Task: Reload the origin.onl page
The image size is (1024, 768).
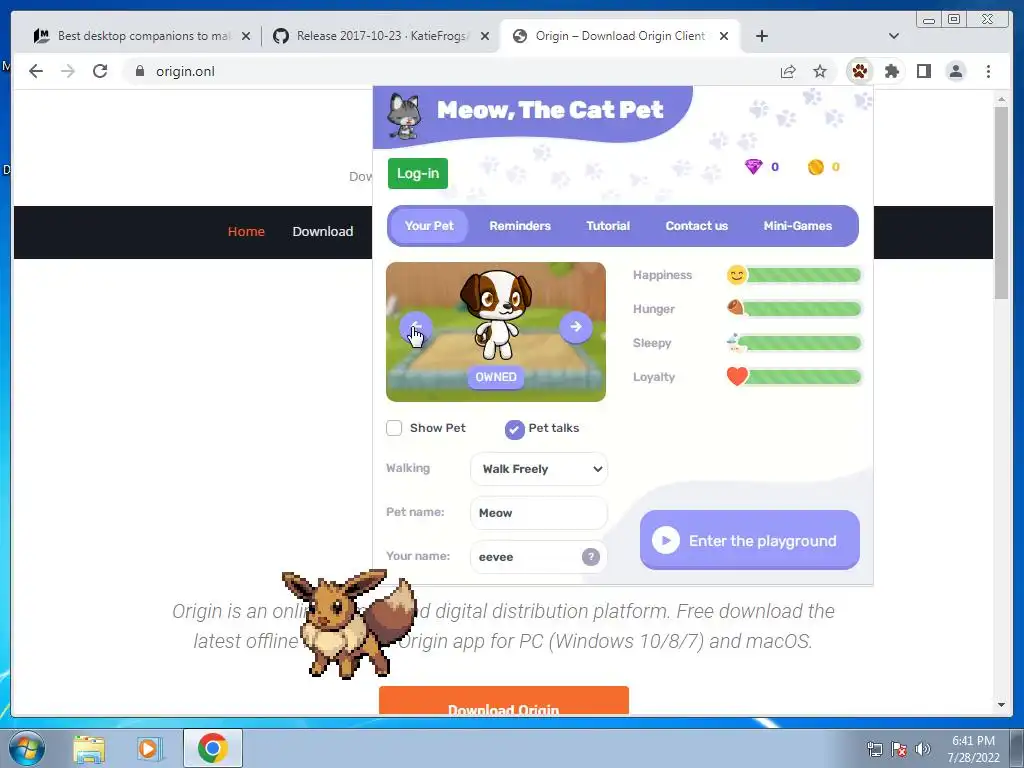Action: (x=100, y=71)
